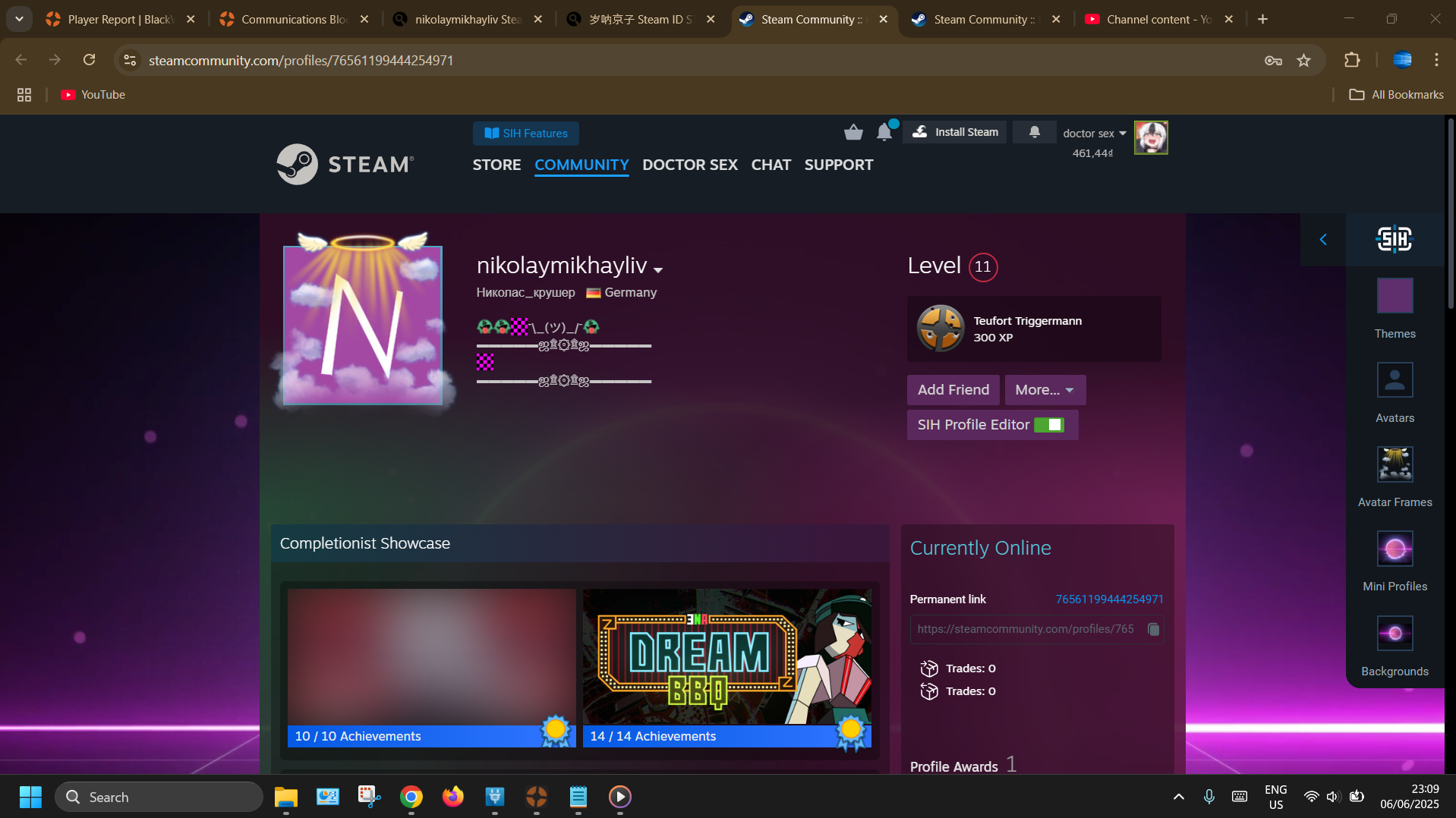Image resolution: width=1456 pixels, height=818 pixels.
Task: Click the page vertical scrollbar
Action: click(x=1450, y=212)
